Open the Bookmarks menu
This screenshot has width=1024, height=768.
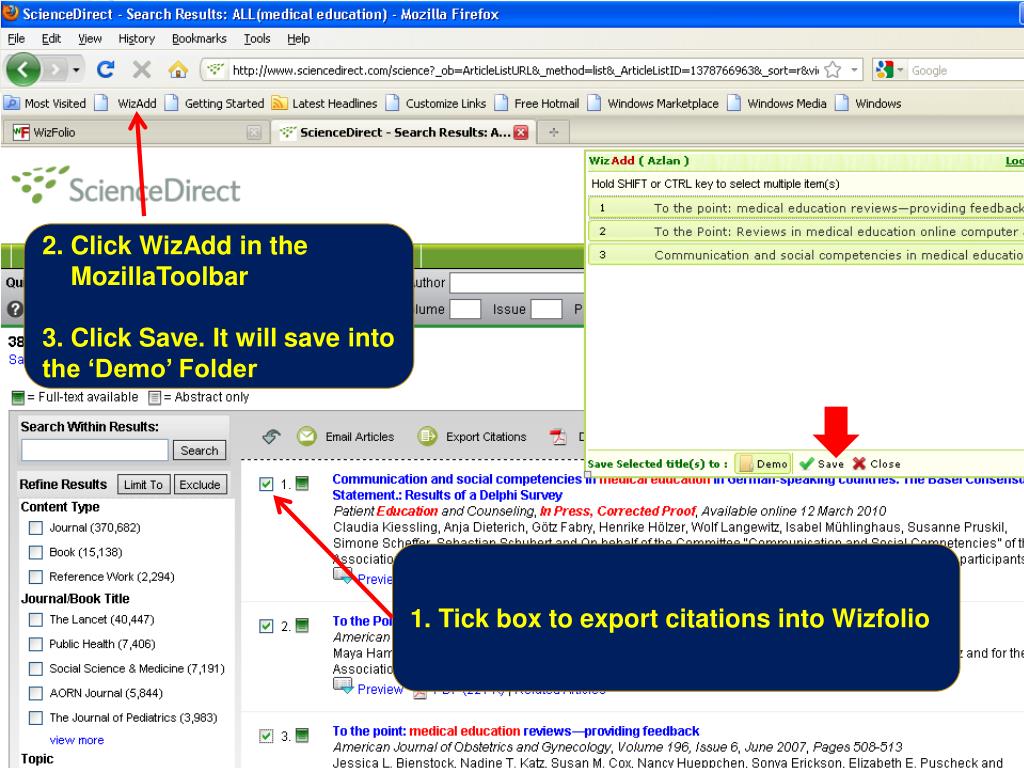pos(199,39)
